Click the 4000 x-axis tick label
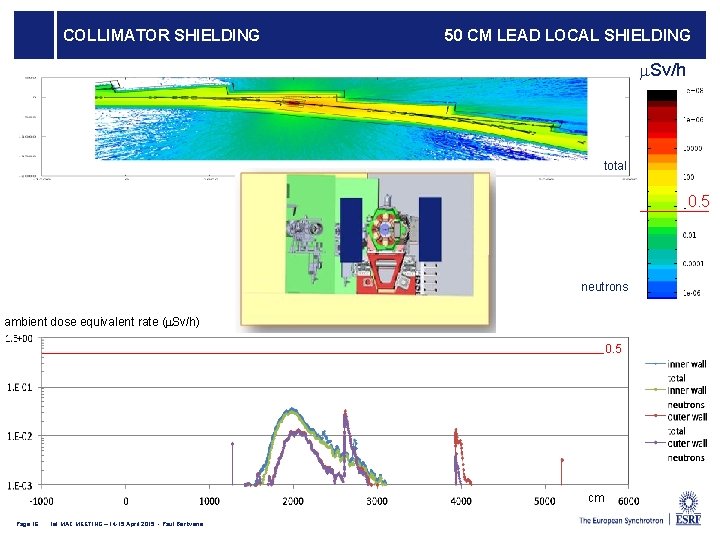720x540 pixels. (x=461, y=501)
